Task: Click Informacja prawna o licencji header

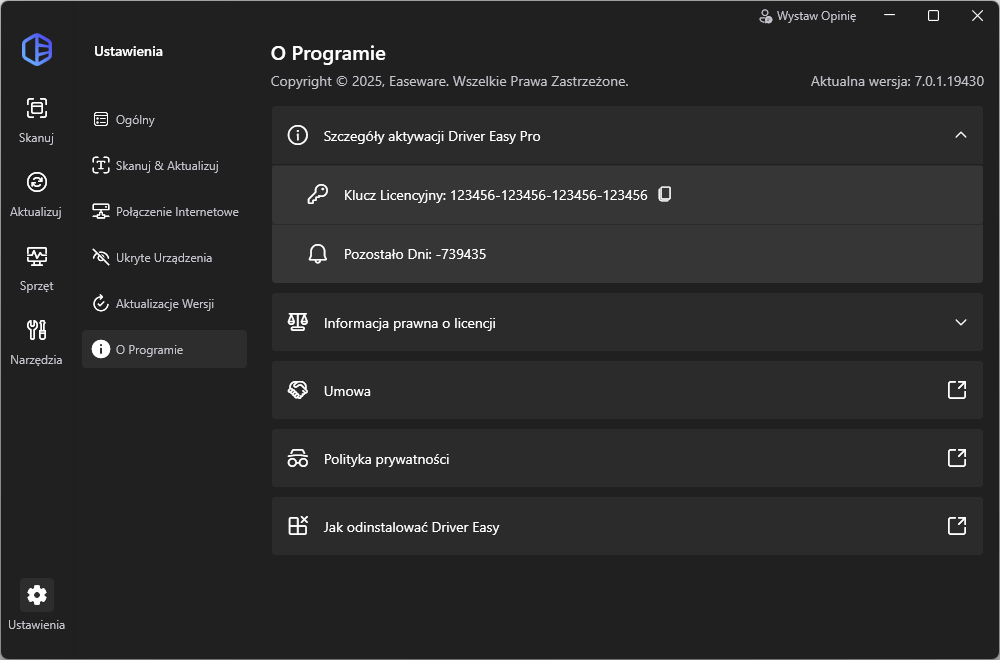Action: 627,323
